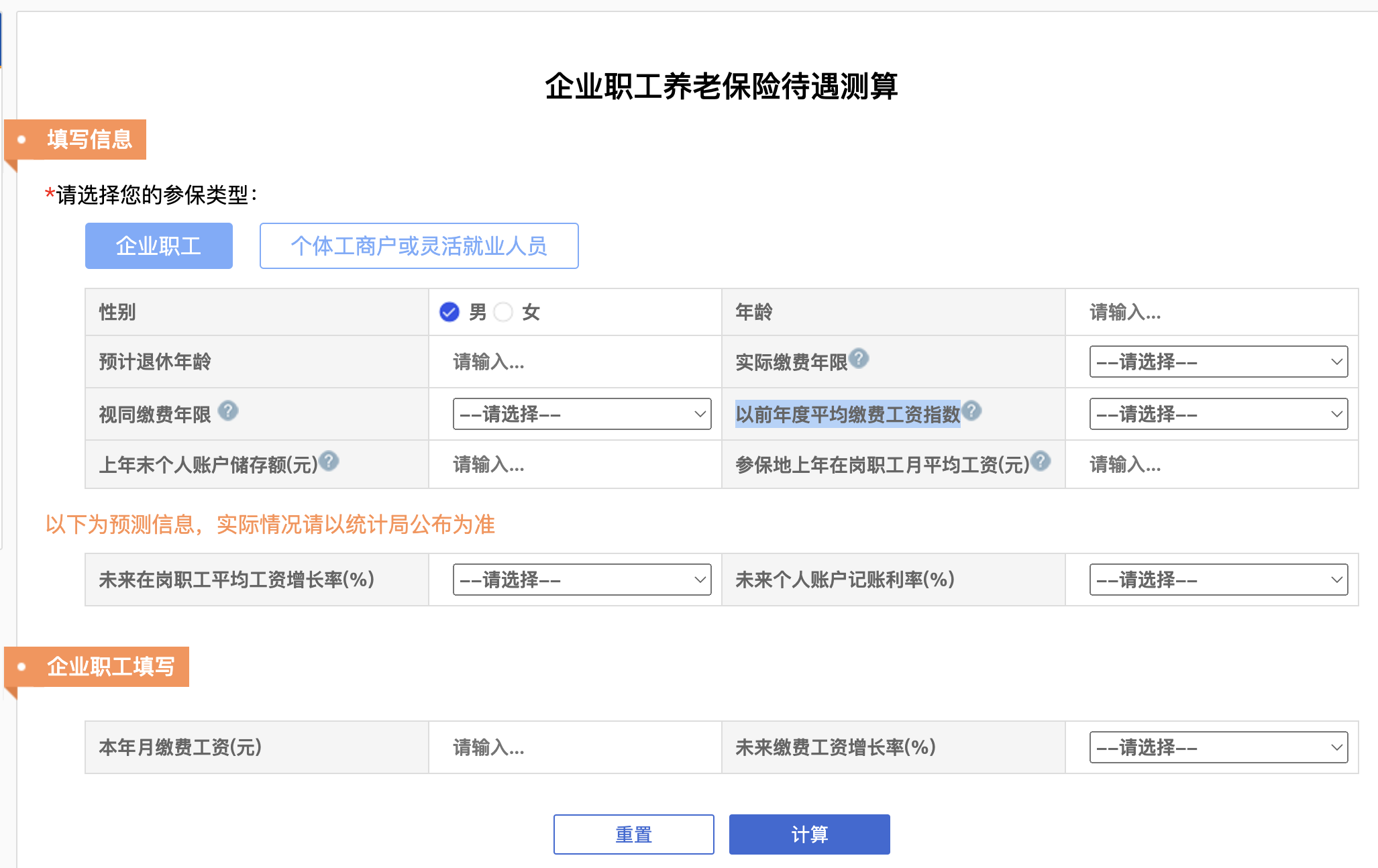Viewport: 1378px width, 868px height.
Task: Expand 未来个人账户记账利率 dropdown
Action: tap(1218, 580)
